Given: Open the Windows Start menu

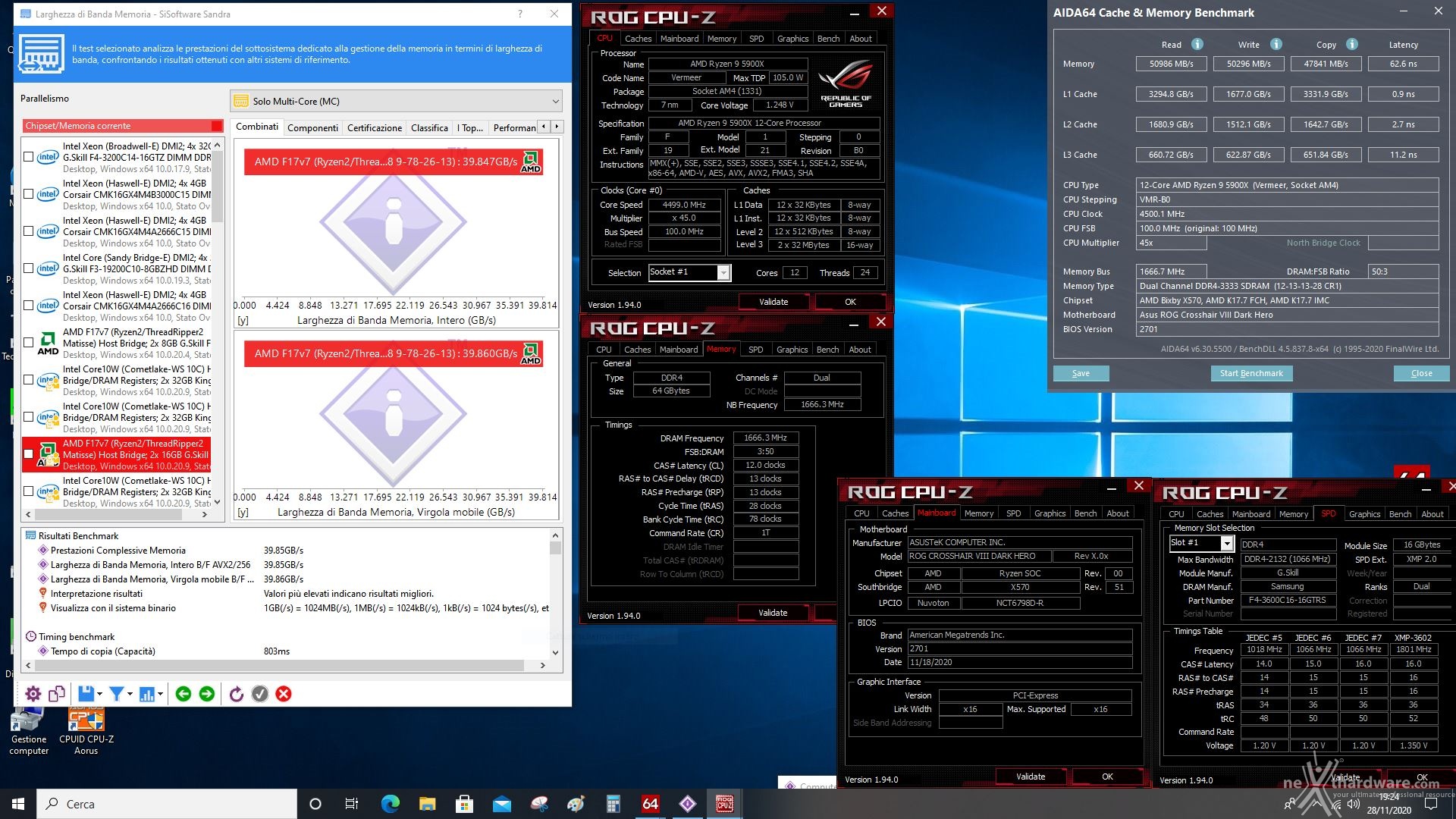Looking at the screenshot, I should [18, 804].
